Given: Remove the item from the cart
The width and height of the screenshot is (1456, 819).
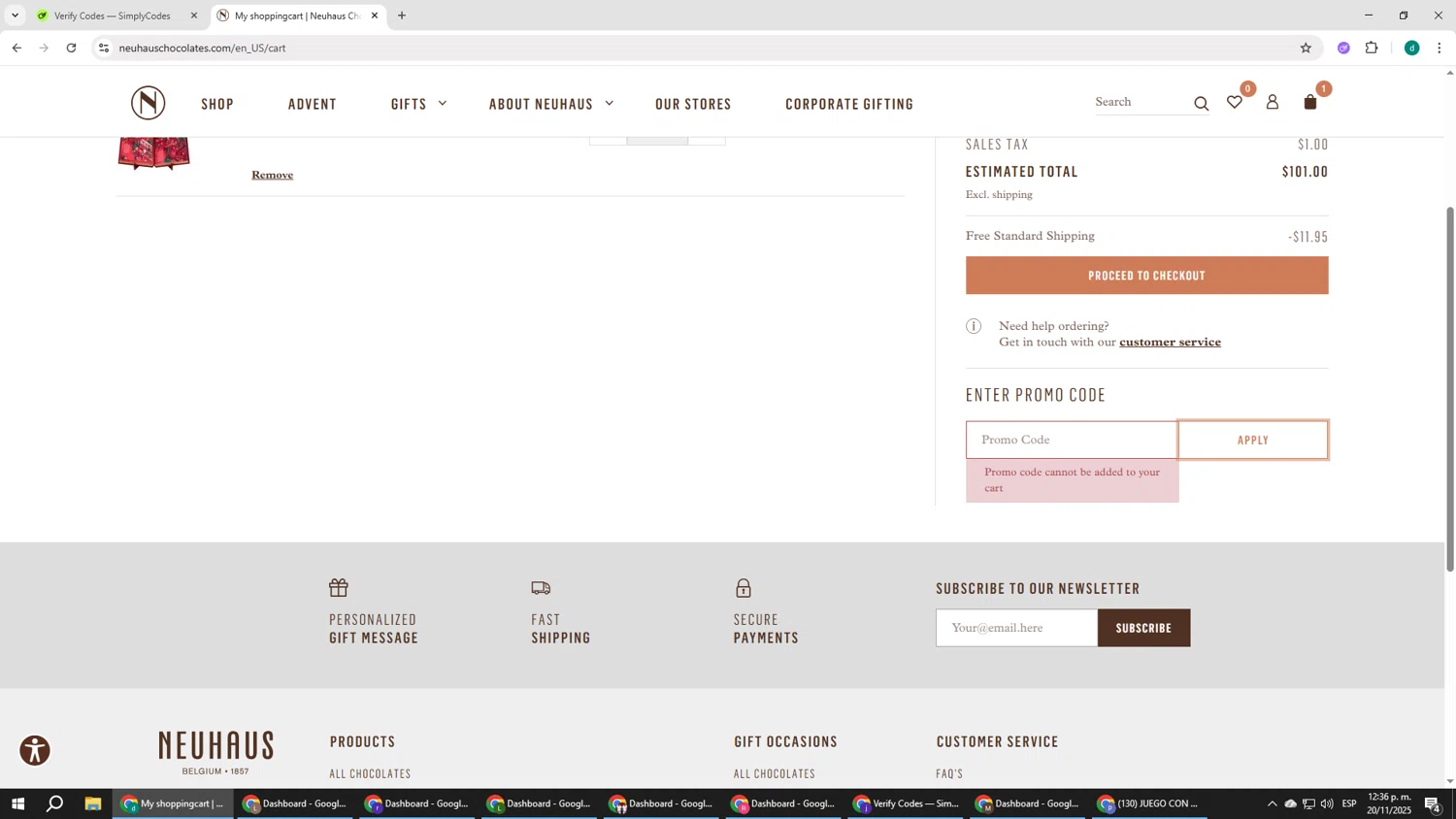Looking at the screenshot, I should pyautogui.click(x=273, y=175).
